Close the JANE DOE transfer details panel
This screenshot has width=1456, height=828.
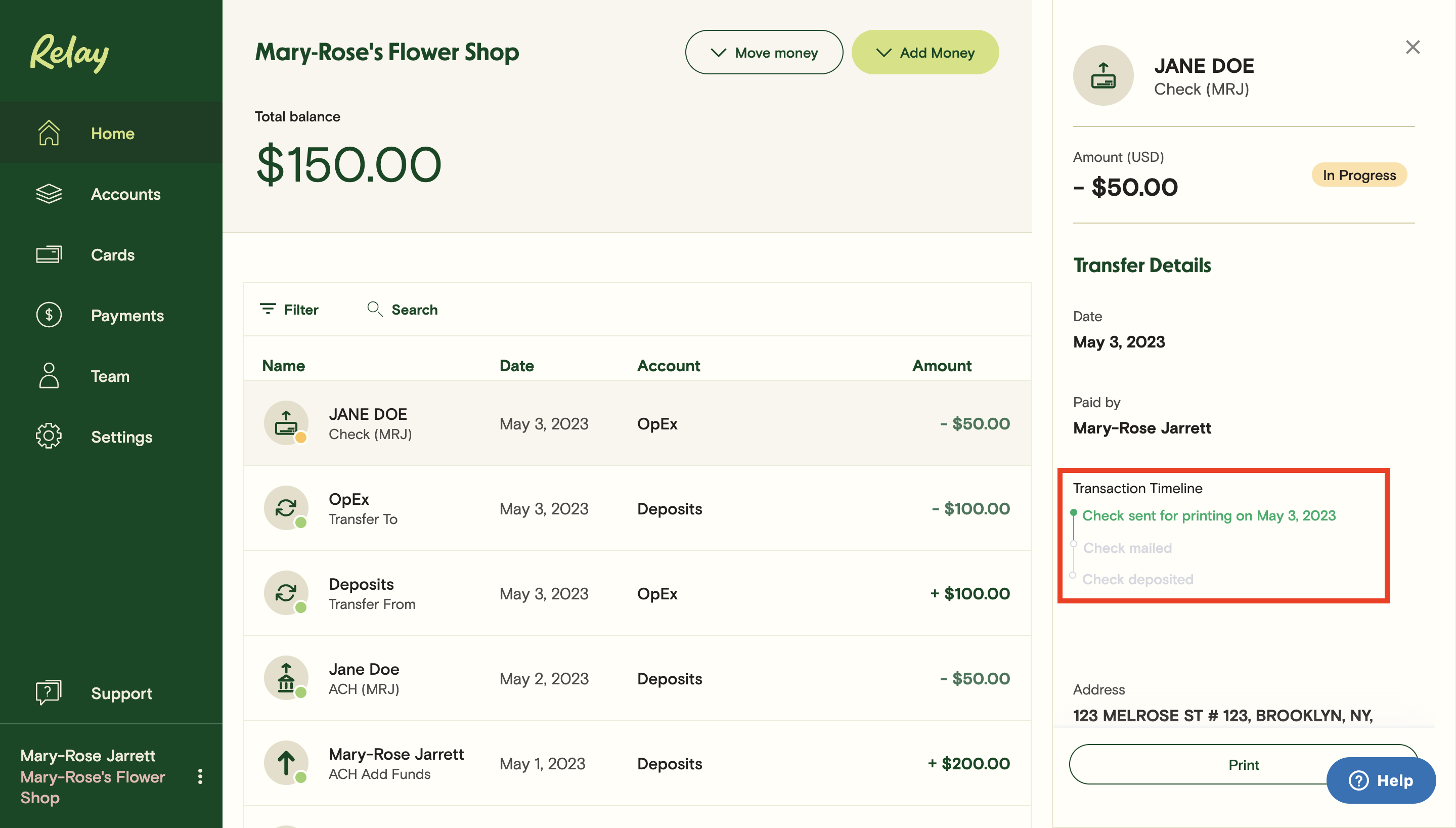click(x=1413, y=48)
